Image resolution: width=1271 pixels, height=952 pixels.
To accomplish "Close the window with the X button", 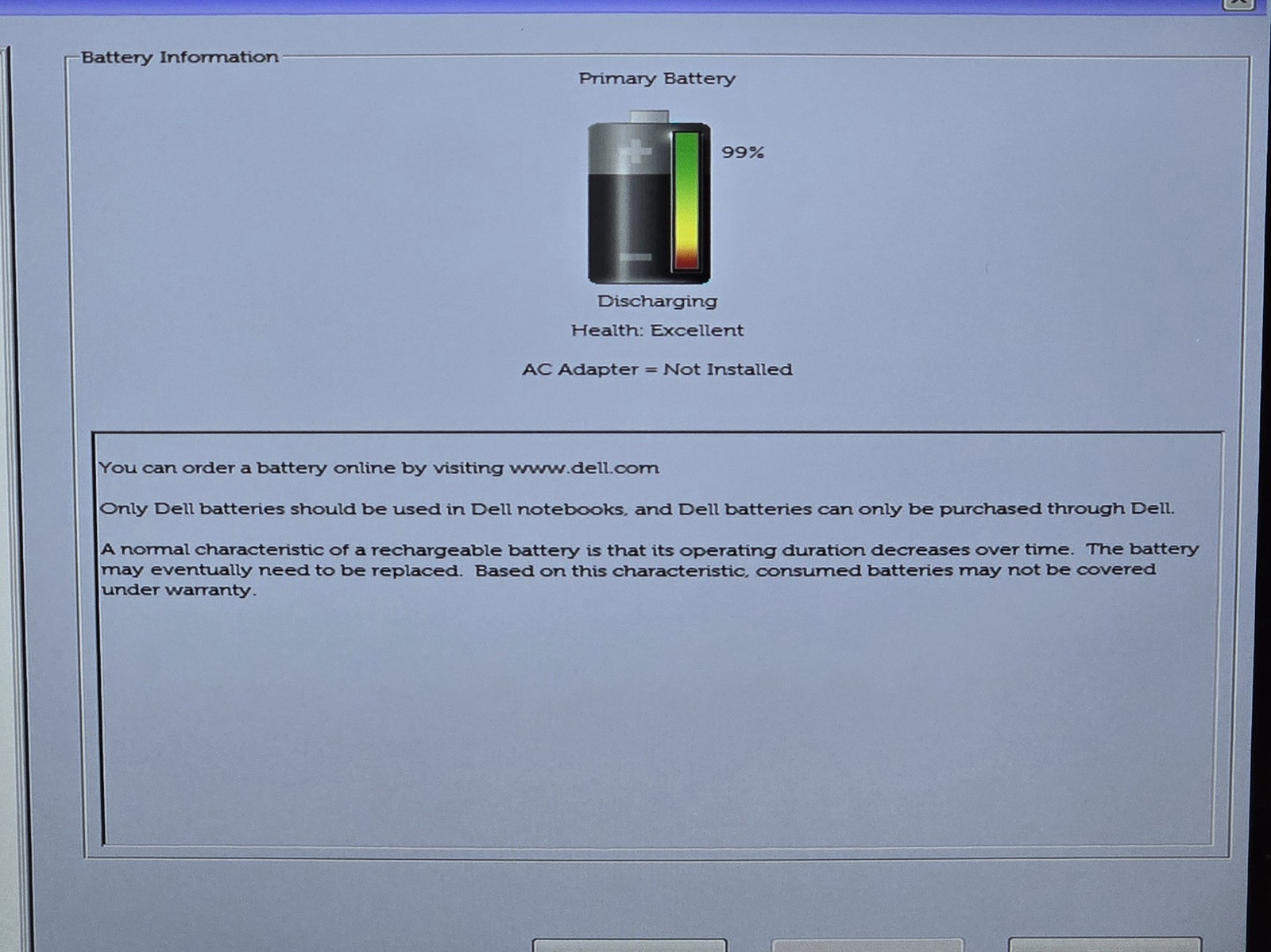I will [1239, 3].
